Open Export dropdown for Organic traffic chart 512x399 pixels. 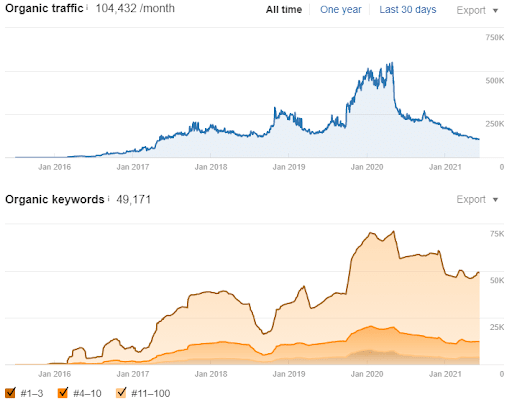tap(477, 10)
